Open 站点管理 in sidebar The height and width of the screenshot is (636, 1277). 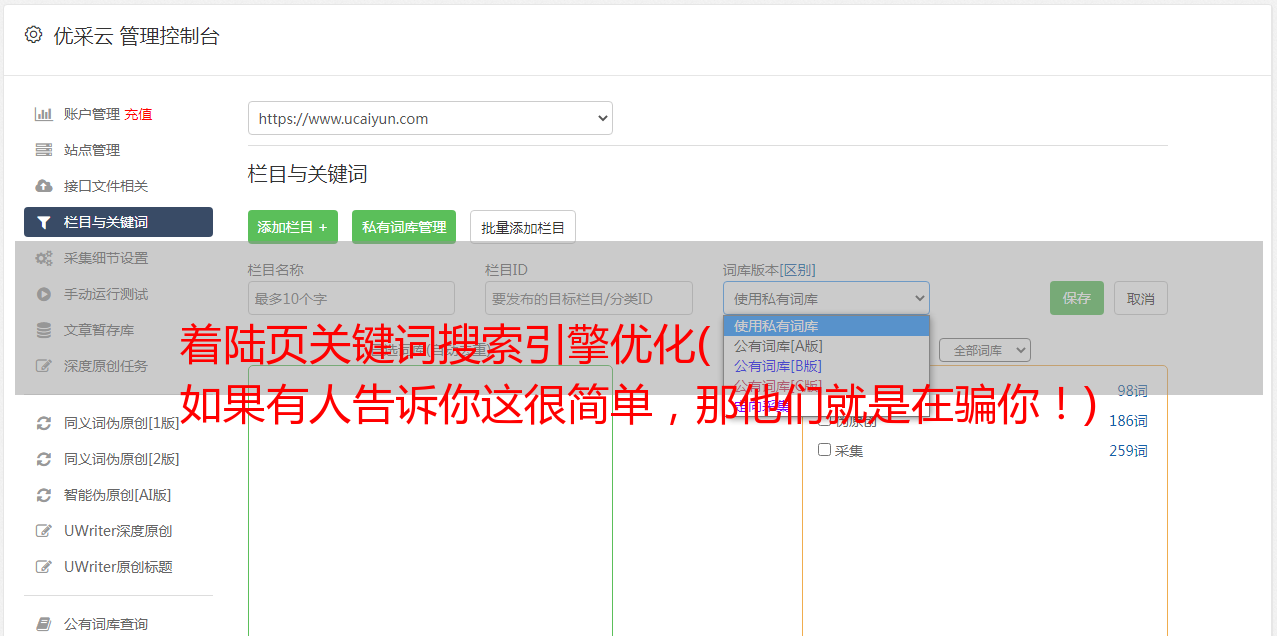[x=92, y=150]
